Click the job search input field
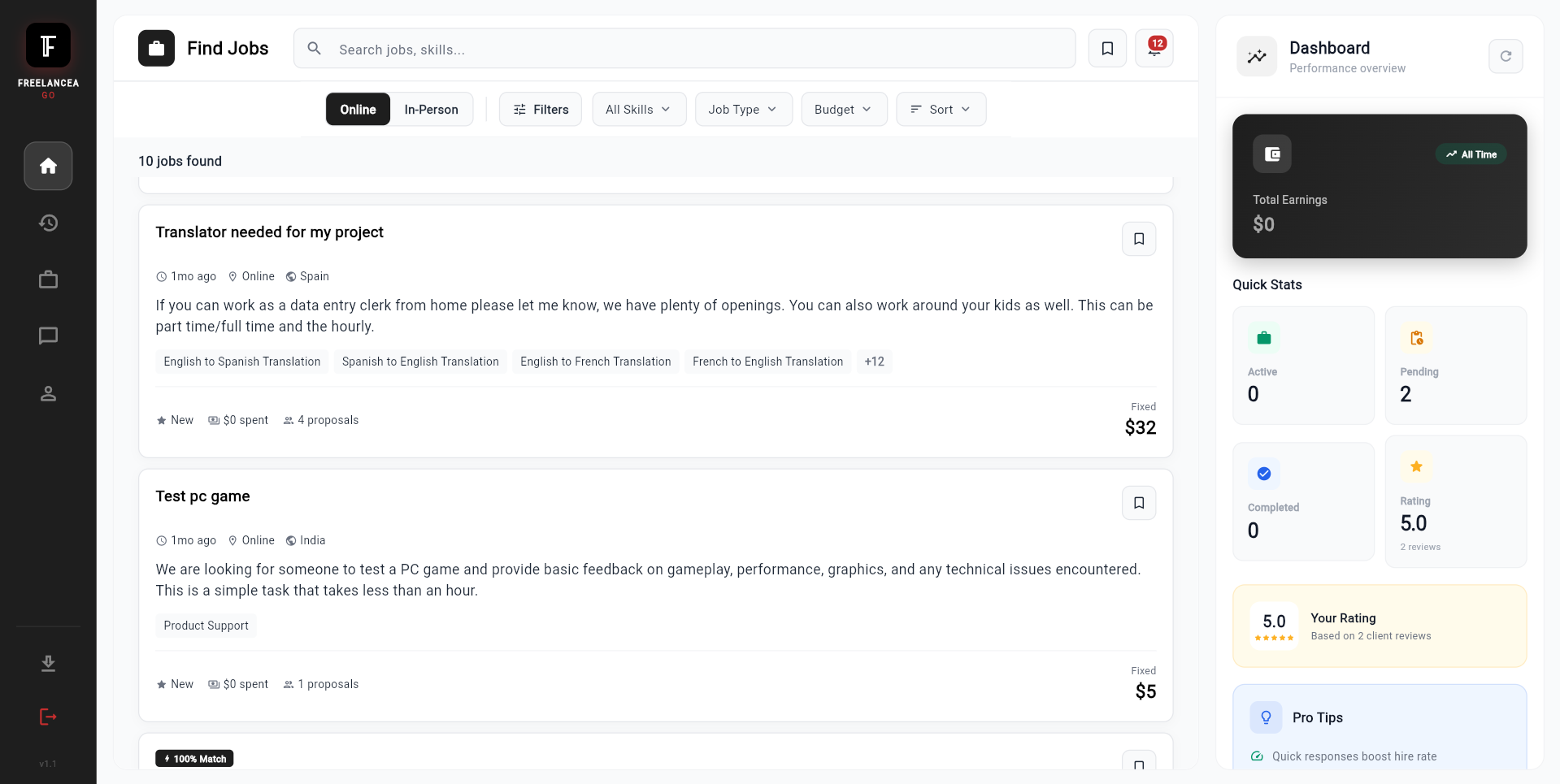The image size is (1560, 784). 684,48
